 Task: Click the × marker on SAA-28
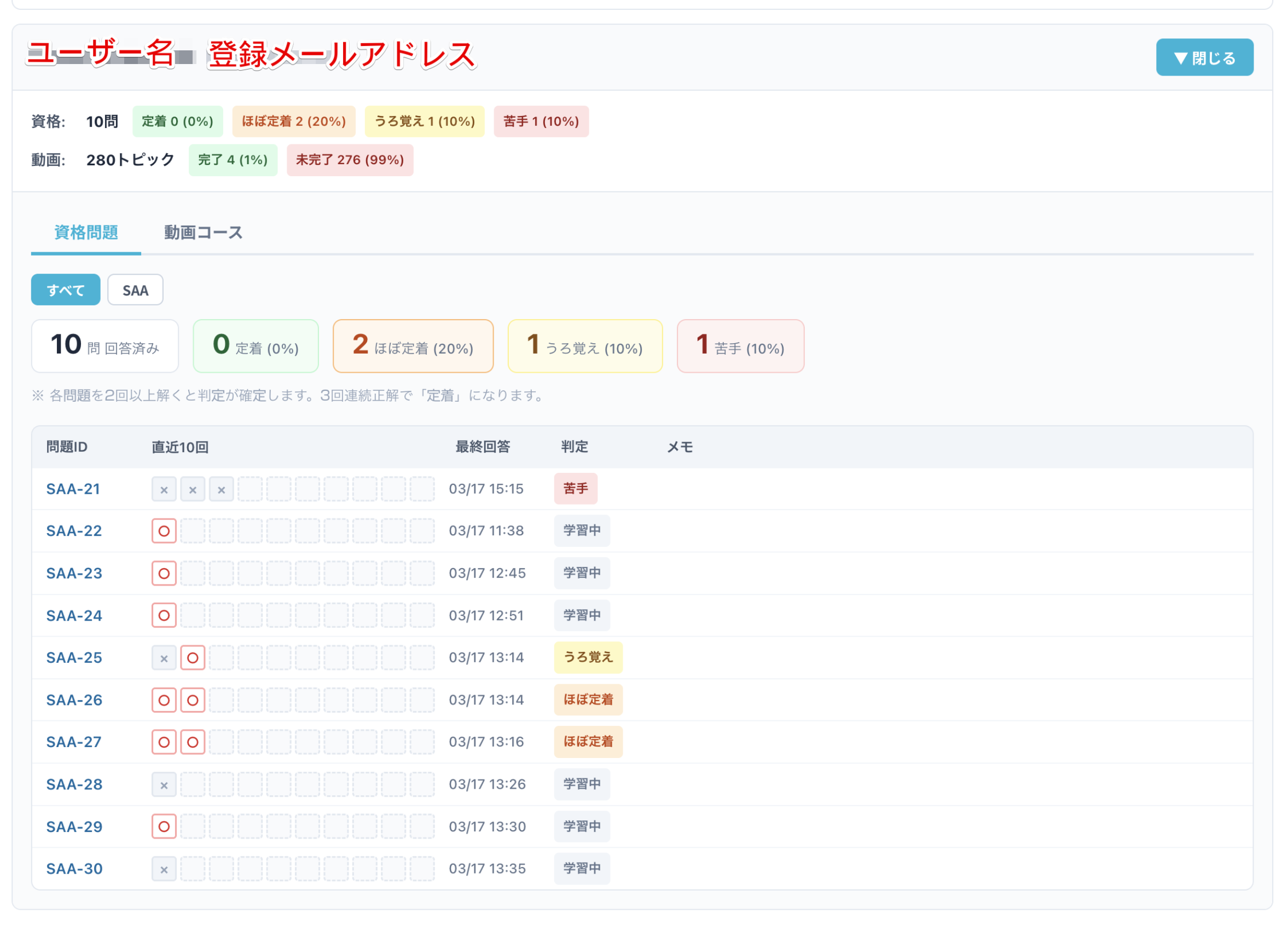point(164,784)
